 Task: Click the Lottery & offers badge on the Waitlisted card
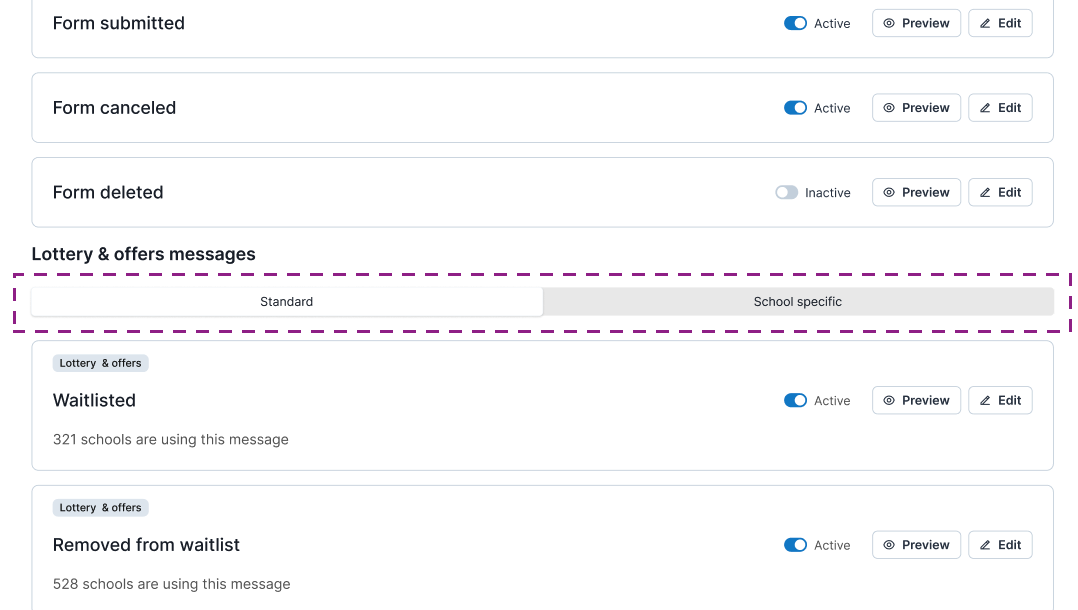tap(100, 363)
